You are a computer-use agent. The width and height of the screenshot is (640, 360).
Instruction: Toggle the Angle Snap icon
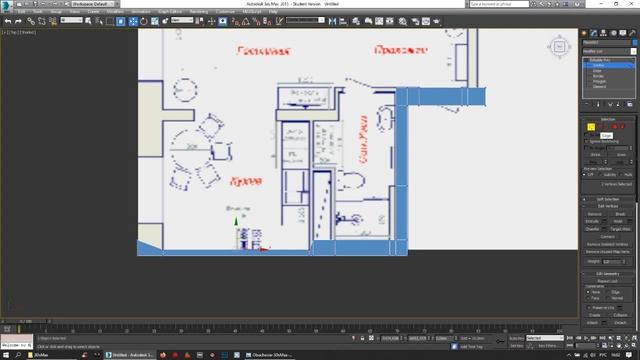point(246,21)
